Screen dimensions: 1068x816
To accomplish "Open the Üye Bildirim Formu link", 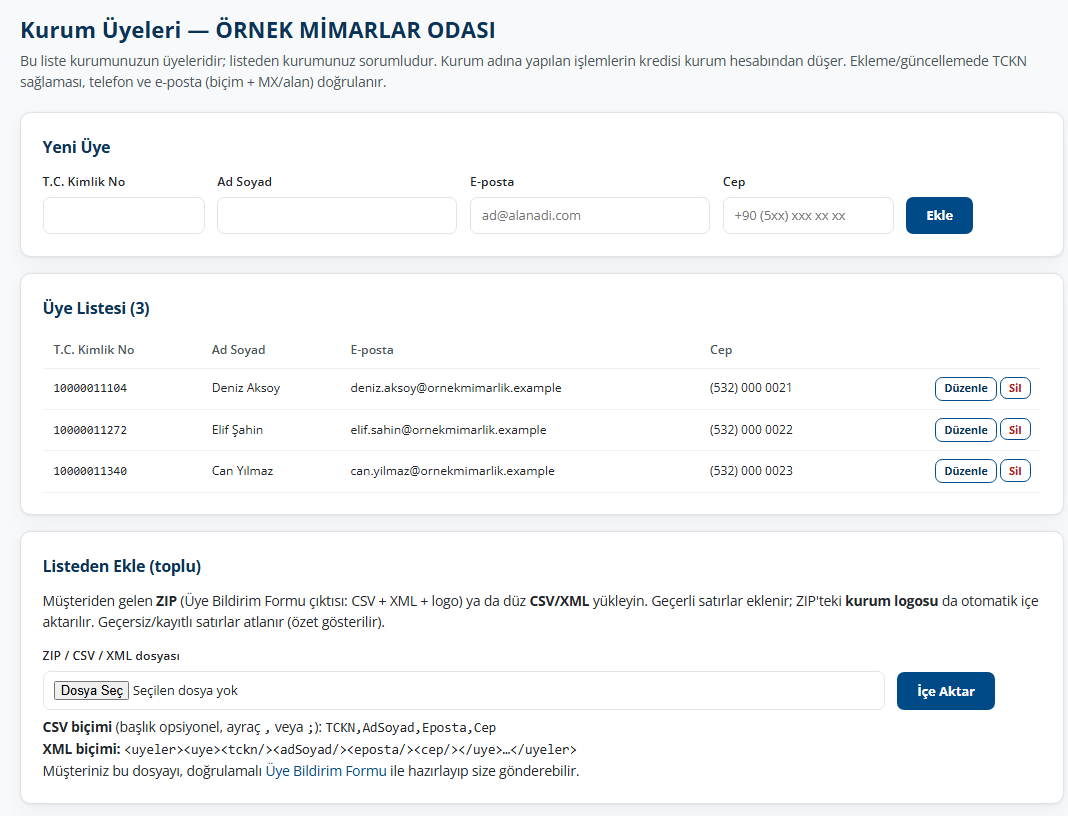I will tap(326, 771).
